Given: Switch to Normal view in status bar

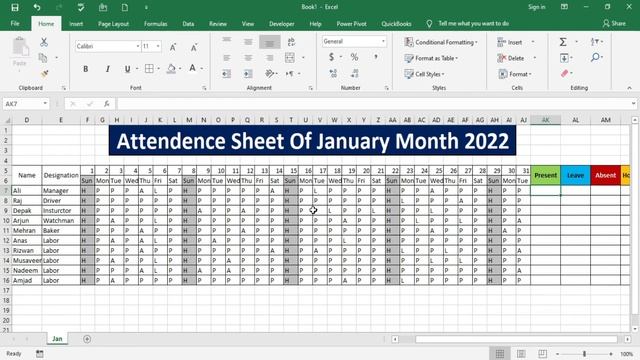Looking at the screenshot, I should (x=500, y=354).
